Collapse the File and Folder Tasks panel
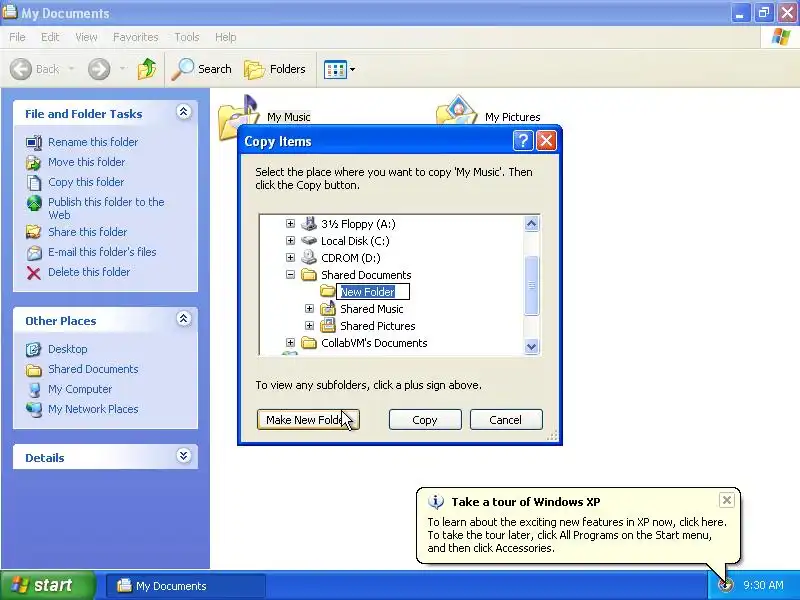 (x=184, y=112)
